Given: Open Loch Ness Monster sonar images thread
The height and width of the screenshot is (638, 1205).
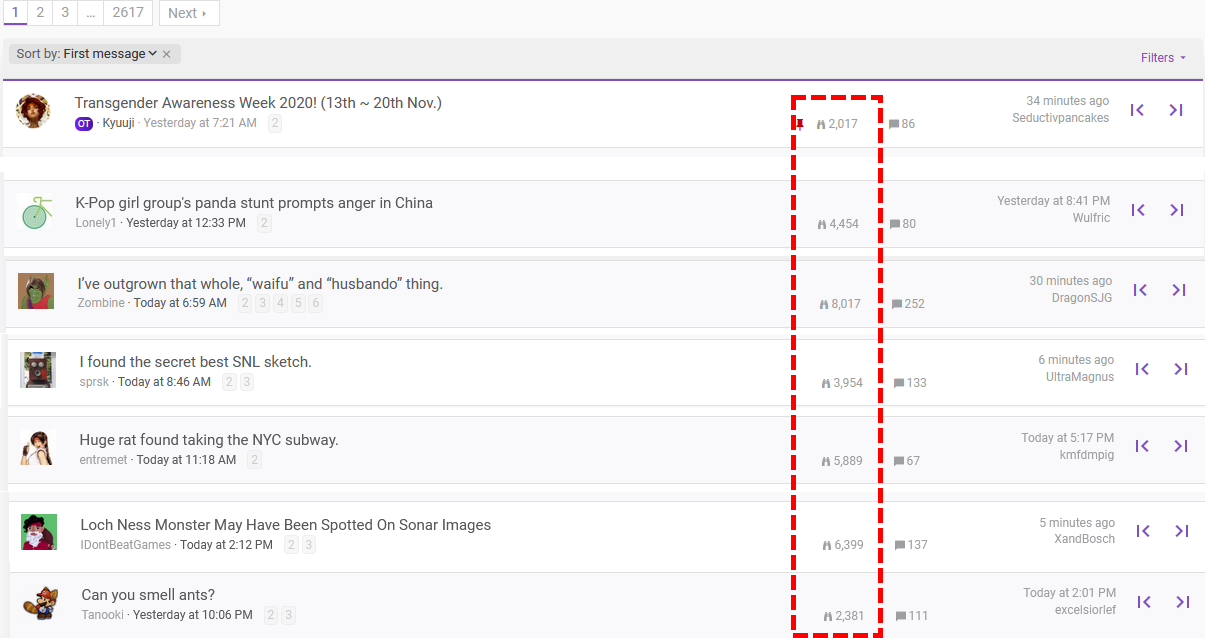Looking at the screenshot, I should [286, 525].
